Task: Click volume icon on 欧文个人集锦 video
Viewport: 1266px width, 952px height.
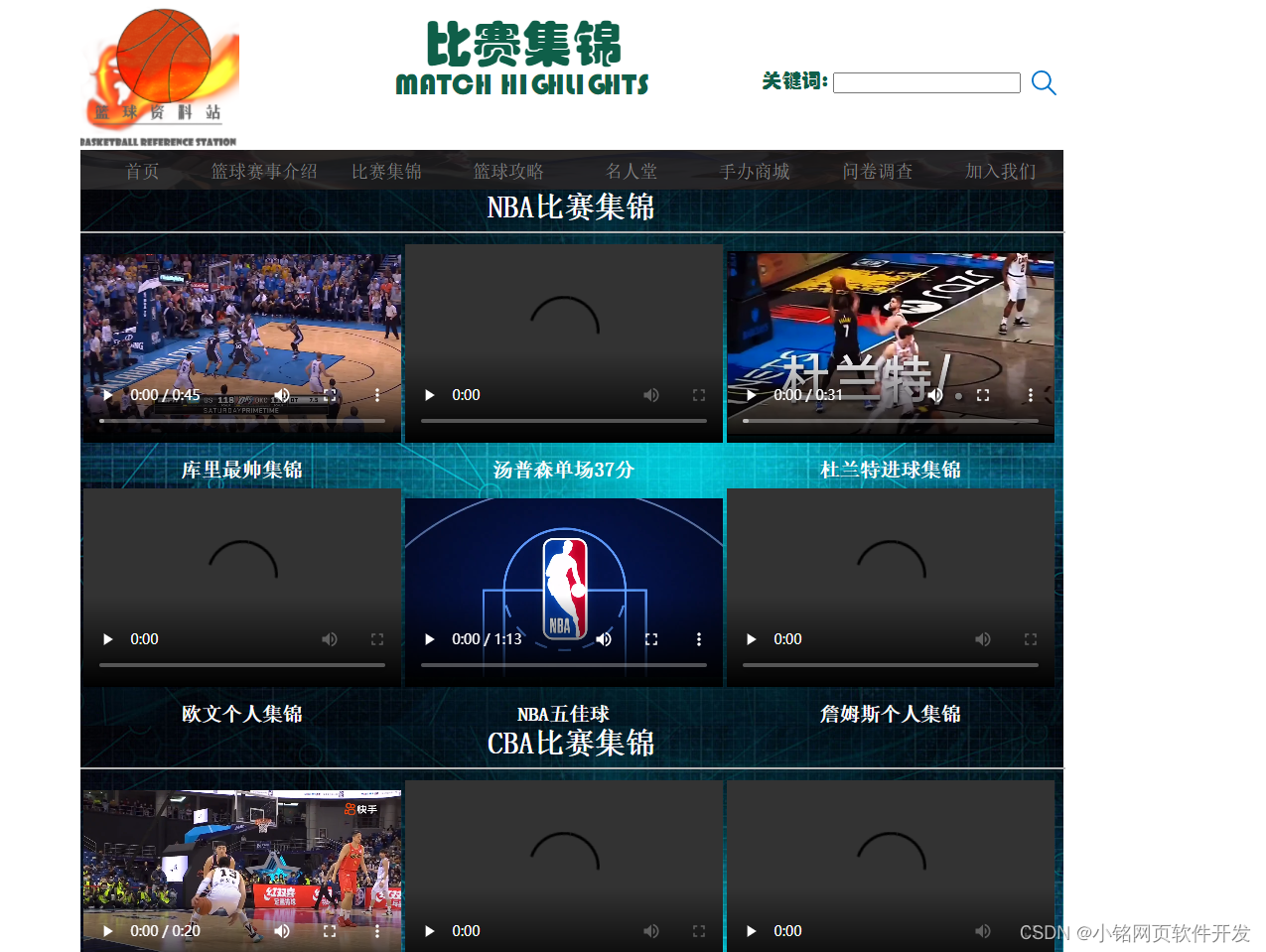Action: pos(330,639)
